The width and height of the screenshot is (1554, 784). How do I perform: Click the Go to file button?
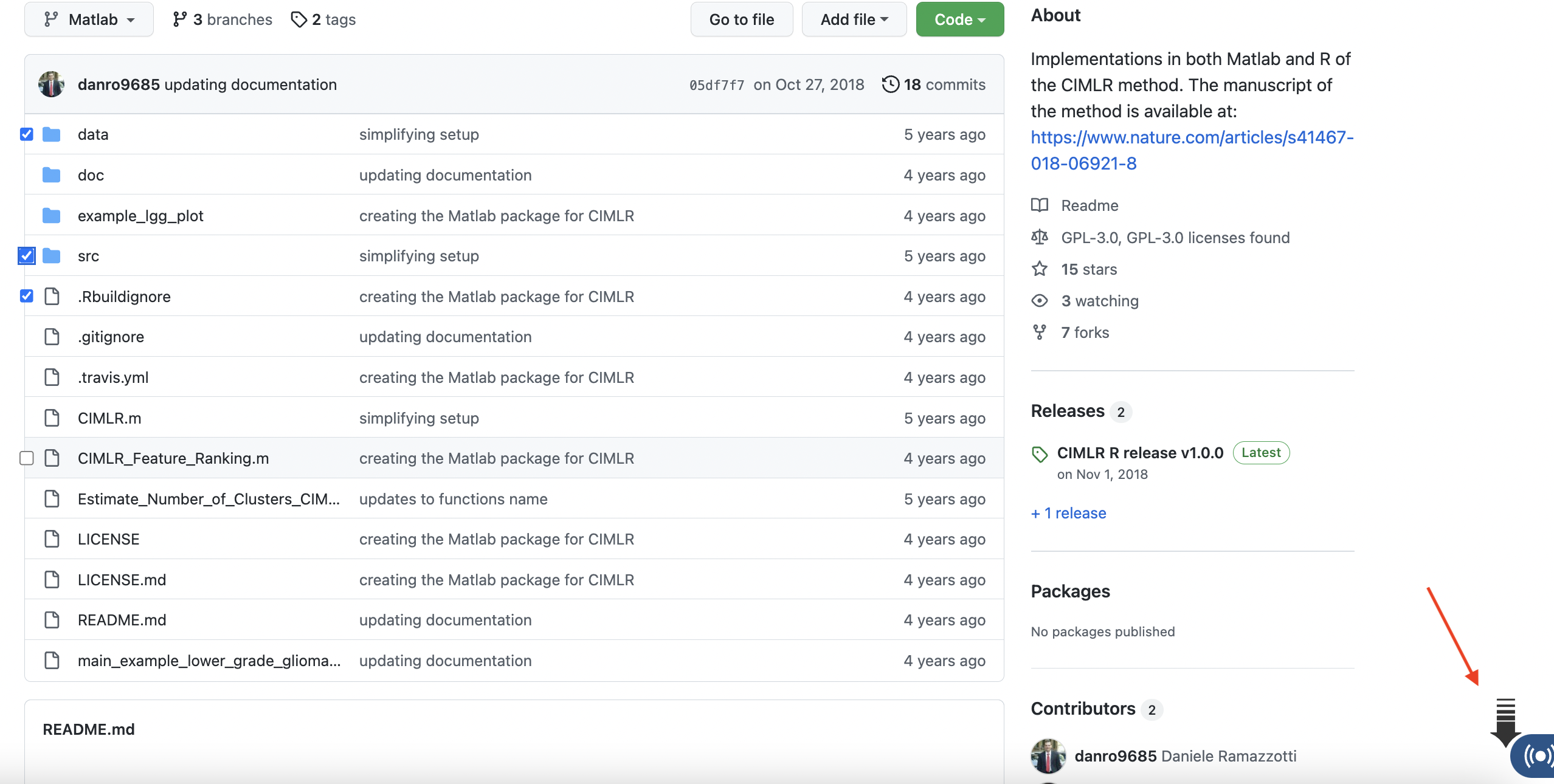point(741,19)
